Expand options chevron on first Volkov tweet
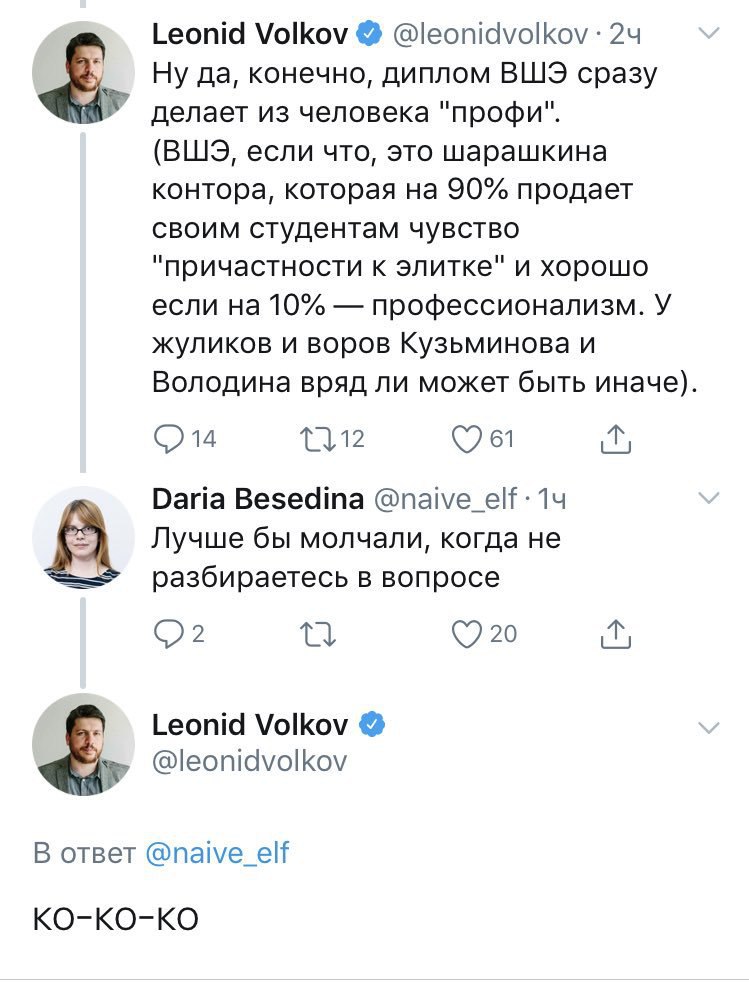 708,33
